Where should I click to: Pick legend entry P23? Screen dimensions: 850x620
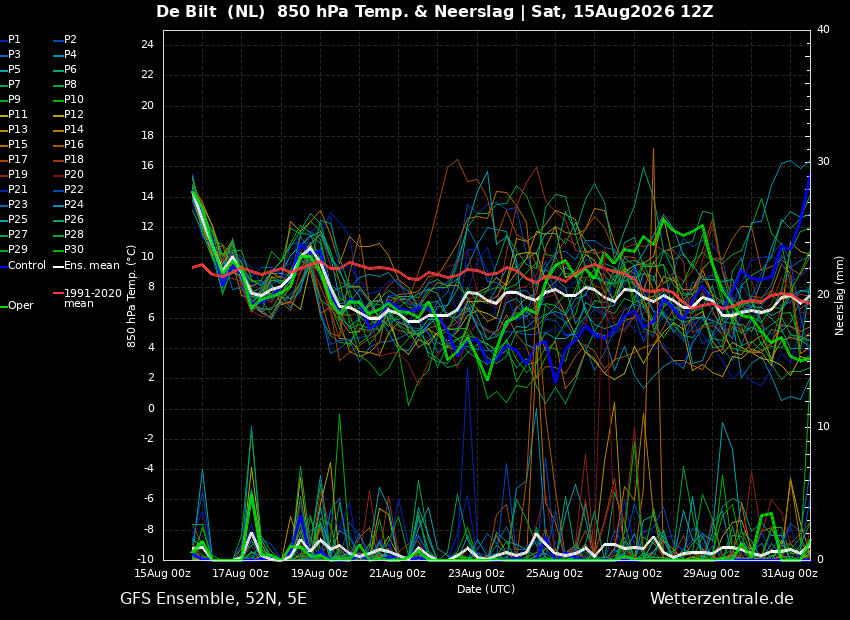(17, 204)
